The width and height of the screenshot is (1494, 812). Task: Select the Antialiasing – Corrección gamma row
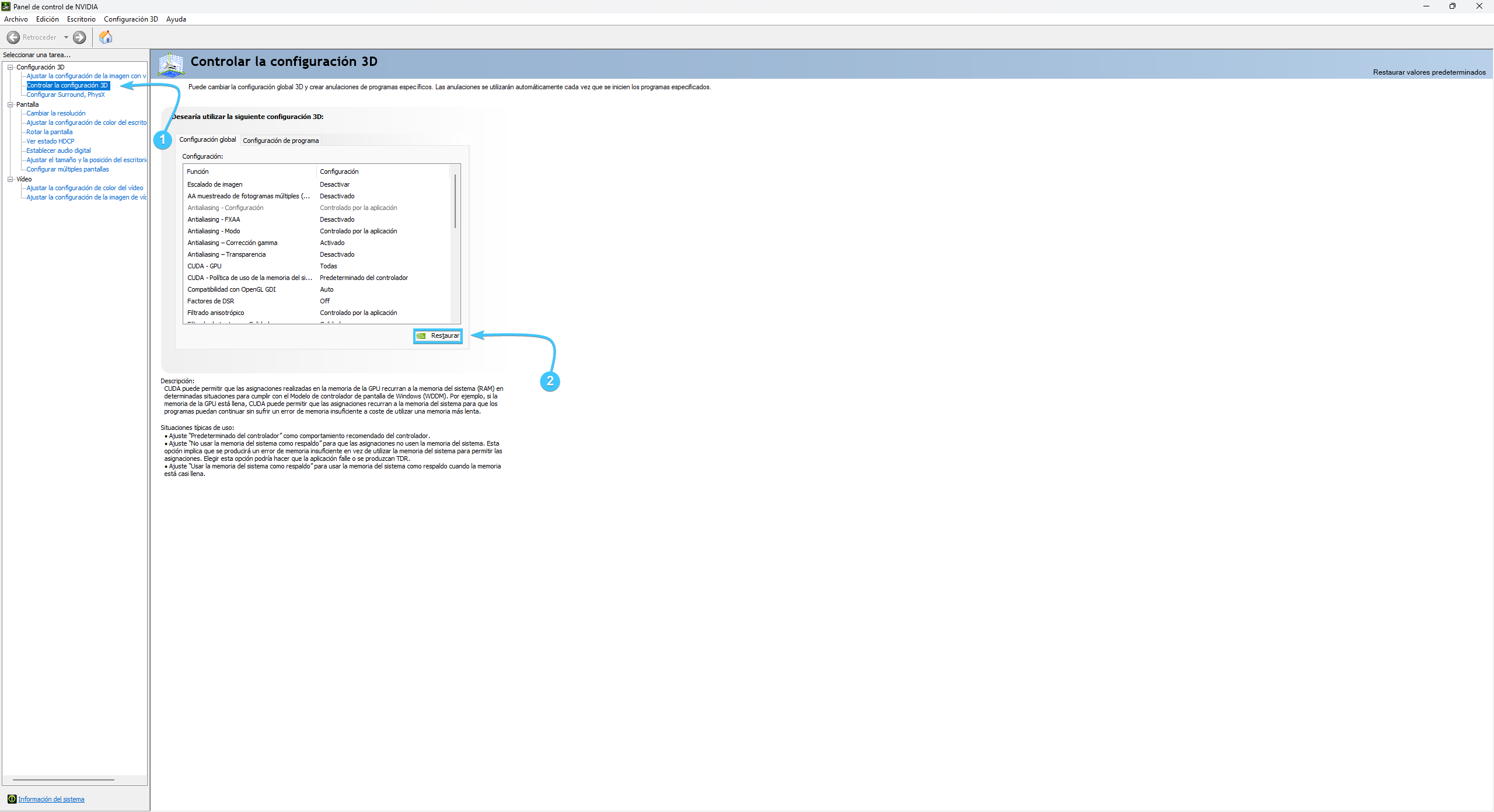318,243
